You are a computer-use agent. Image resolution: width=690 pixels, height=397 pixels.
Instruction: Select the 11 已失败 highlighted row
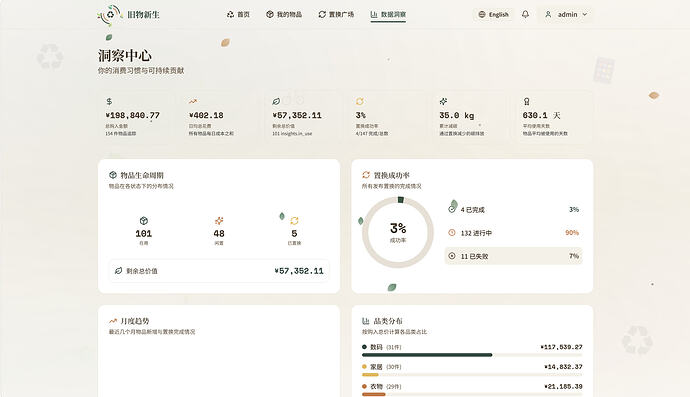click(x=514, y=256)
